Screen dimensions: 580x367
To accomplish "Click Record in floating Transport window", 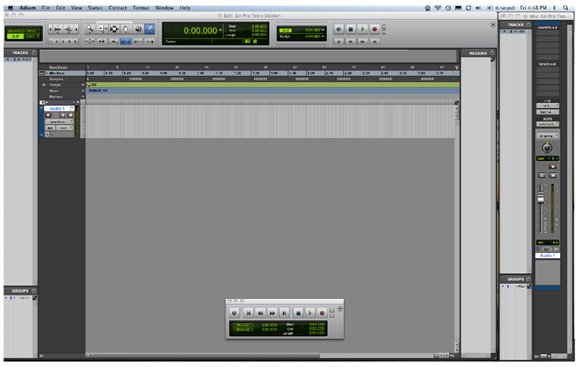I will [x=322, y=313].
